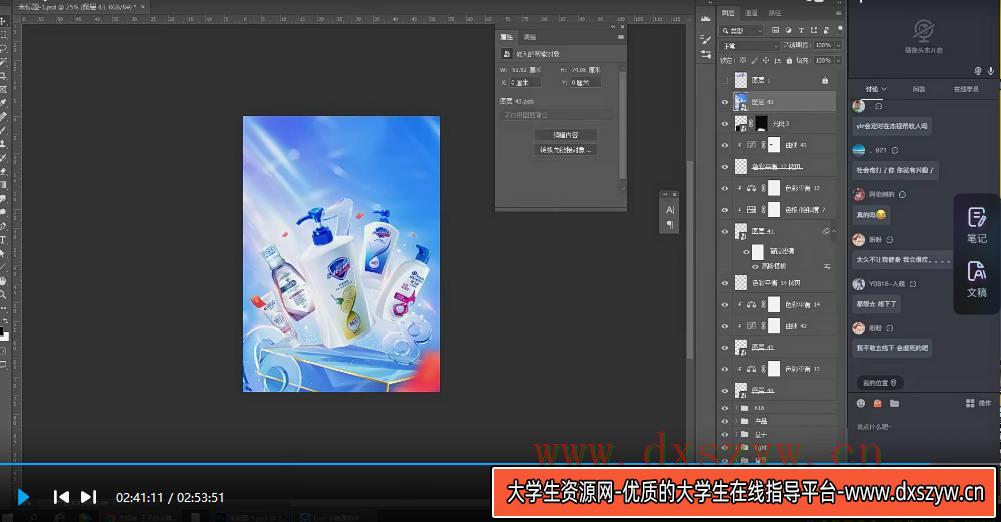Filter layers by smart object icon
This screenshot has width=1001, height=522.
(x=826, y=30)
